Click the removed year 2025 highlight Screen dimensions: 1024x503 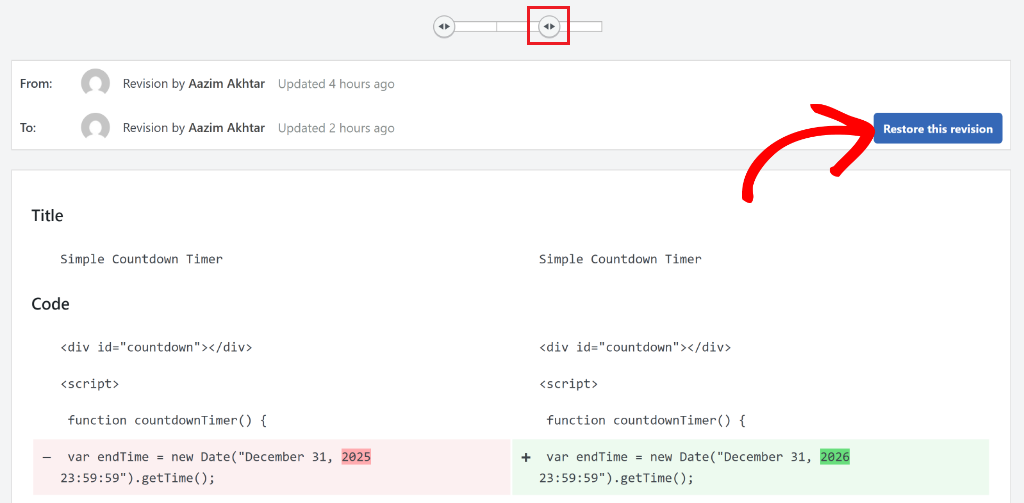pos(356,457)
